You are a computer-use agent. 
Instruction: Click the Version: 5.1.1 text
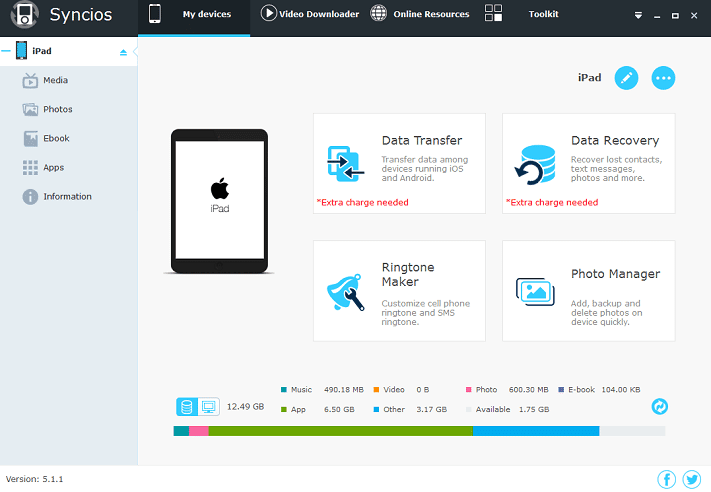(34, 479)
